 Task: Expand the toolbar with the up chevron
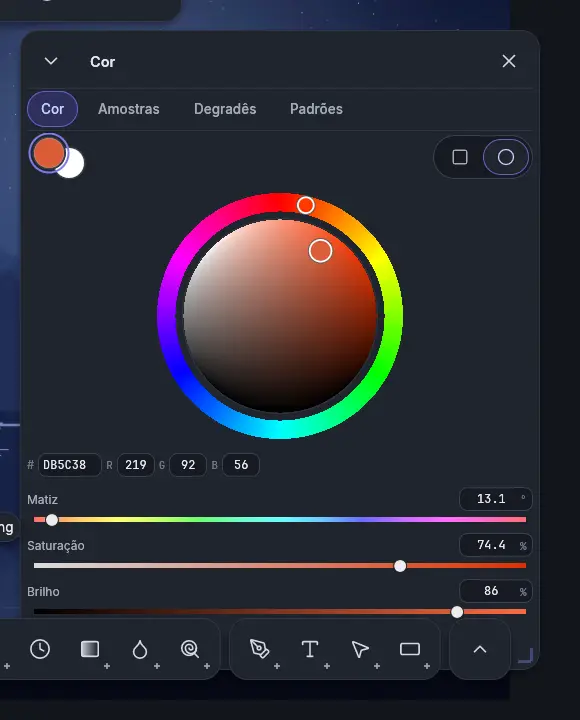[x=480, y=649]
